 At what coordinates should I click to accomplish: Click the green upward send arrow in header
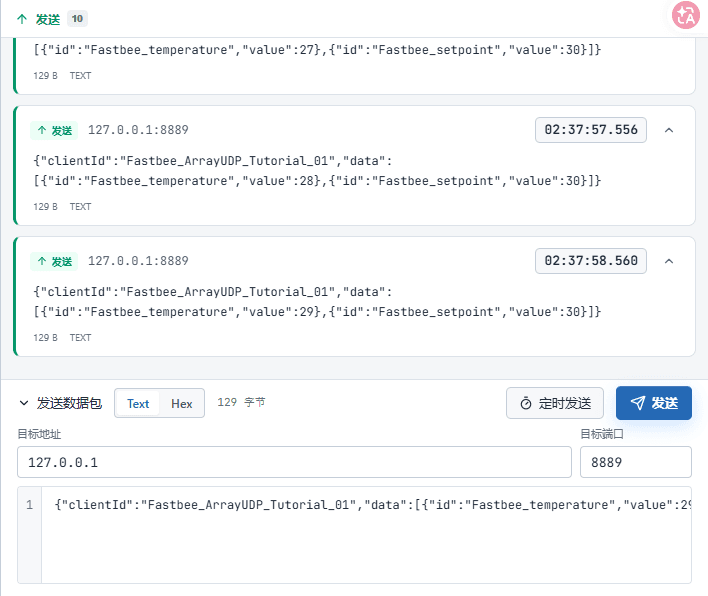[x=22, y=19]
